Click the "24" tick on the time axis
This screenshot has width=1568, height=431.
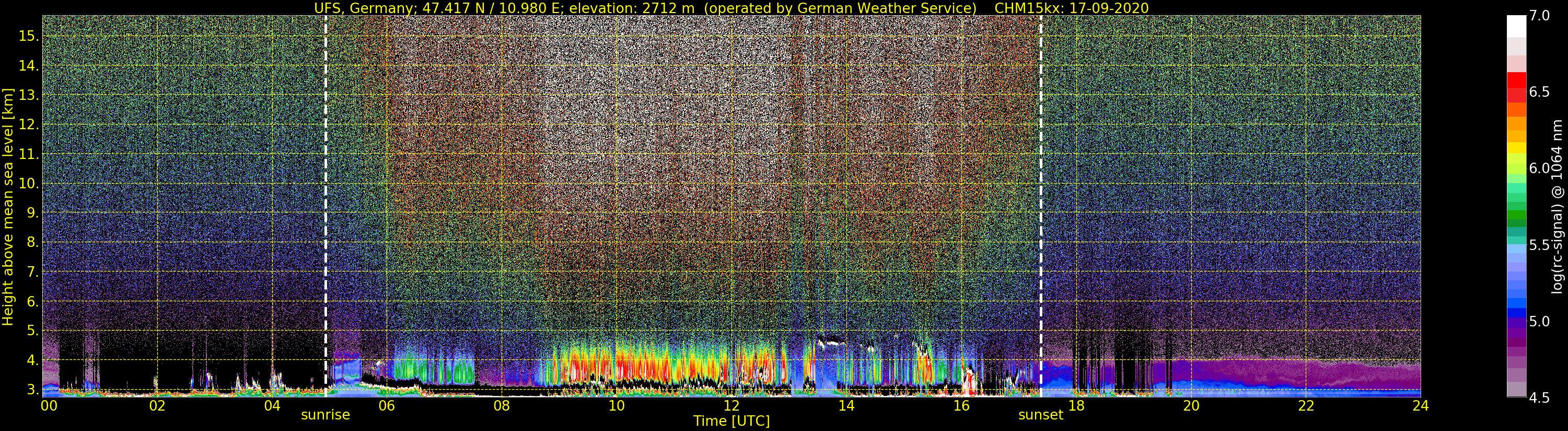pyautogui.click(x=1421, y=406)
